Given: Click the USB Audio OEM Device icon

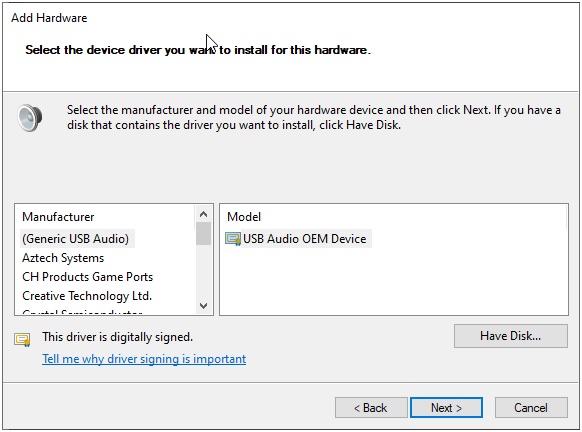Looking at the screenshot, I should tap(233, 239).
